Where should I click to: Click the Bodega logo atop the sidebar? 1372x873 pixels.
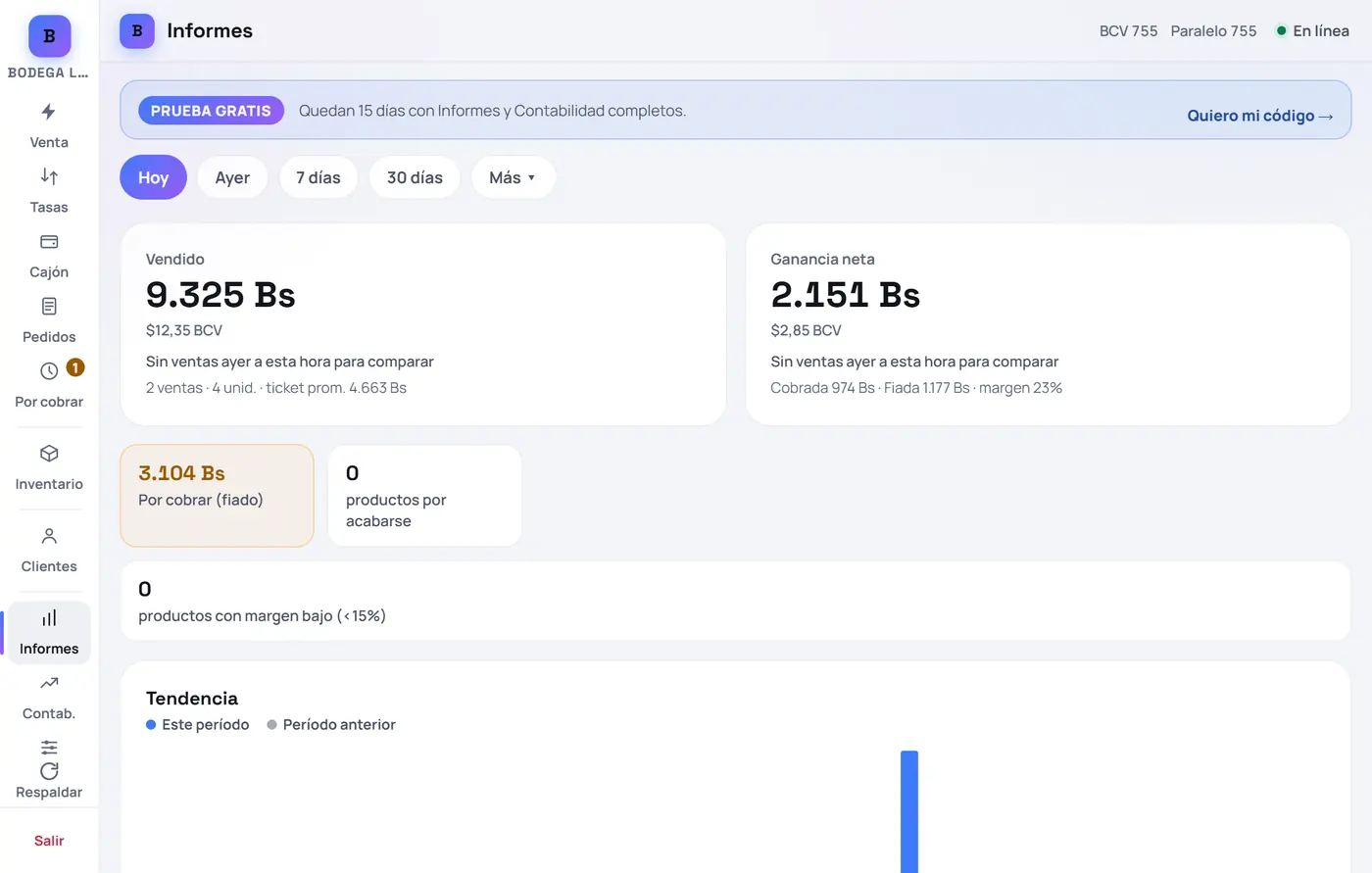(49, 36)
